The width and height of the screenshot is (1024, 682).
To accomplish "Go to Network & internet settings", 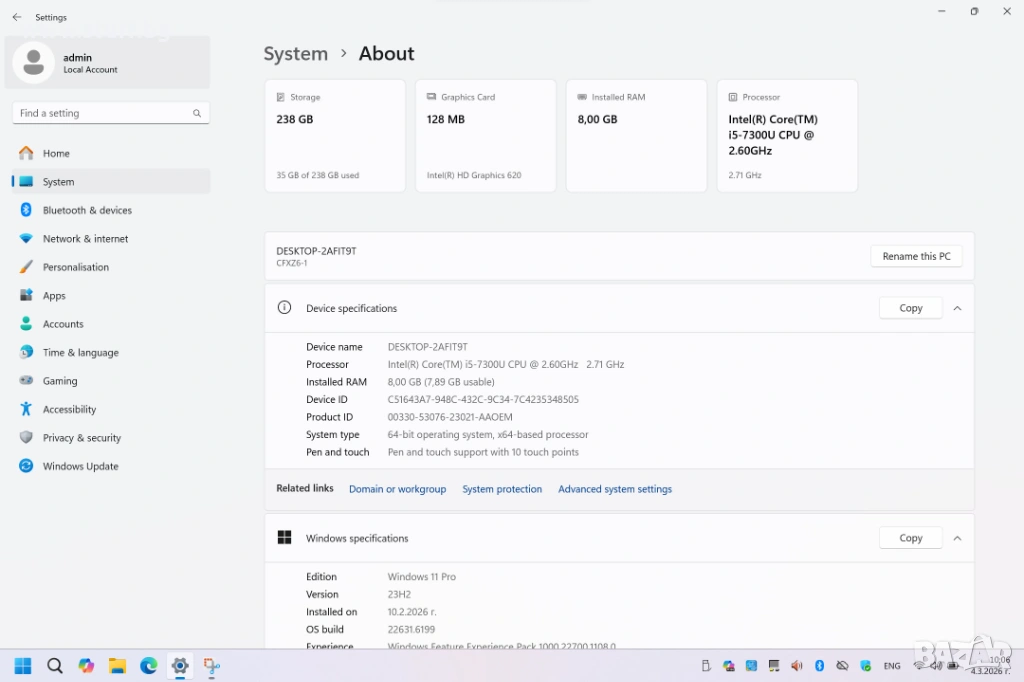I will pyautogui.click(x=85, y=239).
